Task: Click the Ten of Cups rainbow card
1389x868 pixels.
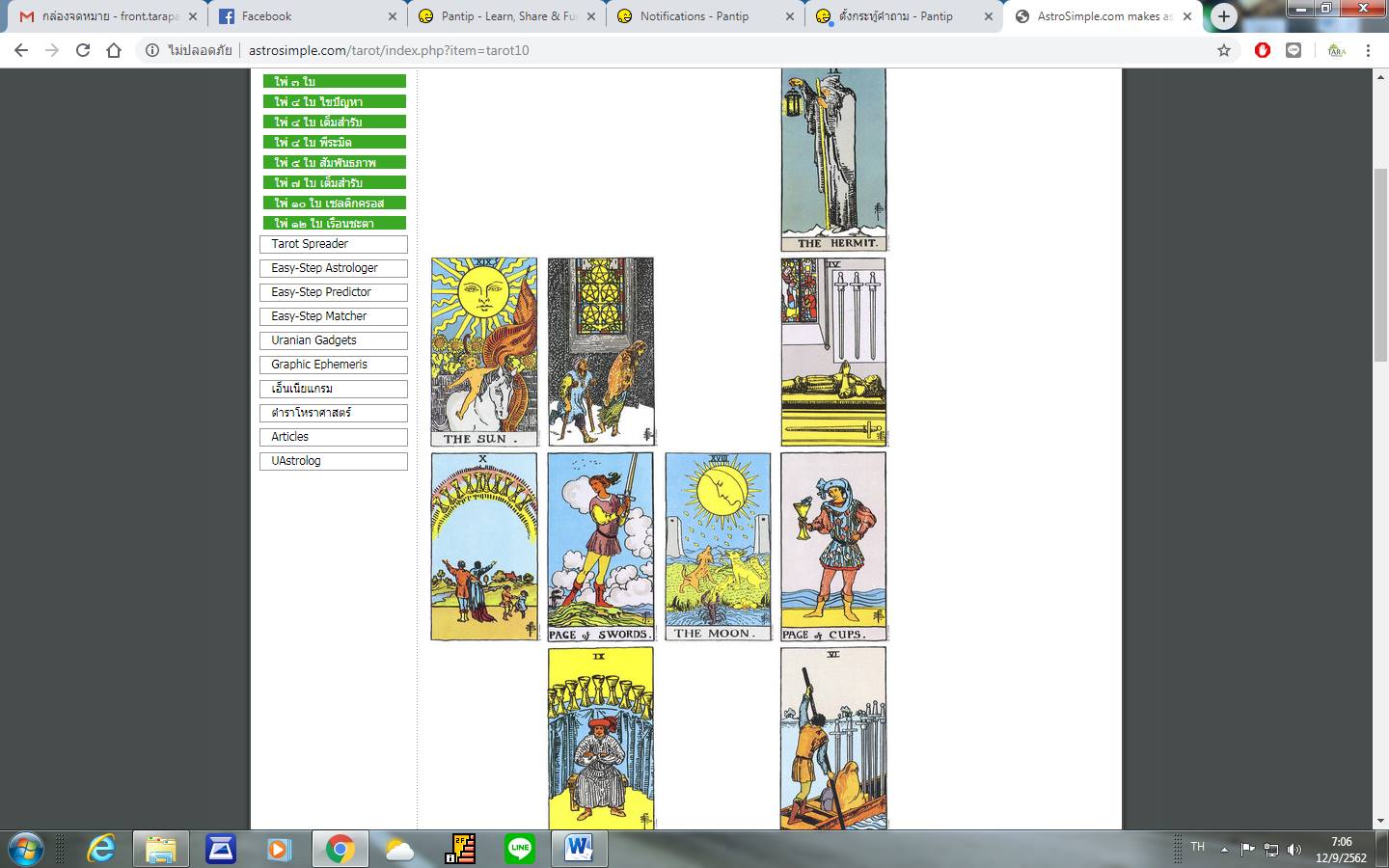Action: [484, 547]
